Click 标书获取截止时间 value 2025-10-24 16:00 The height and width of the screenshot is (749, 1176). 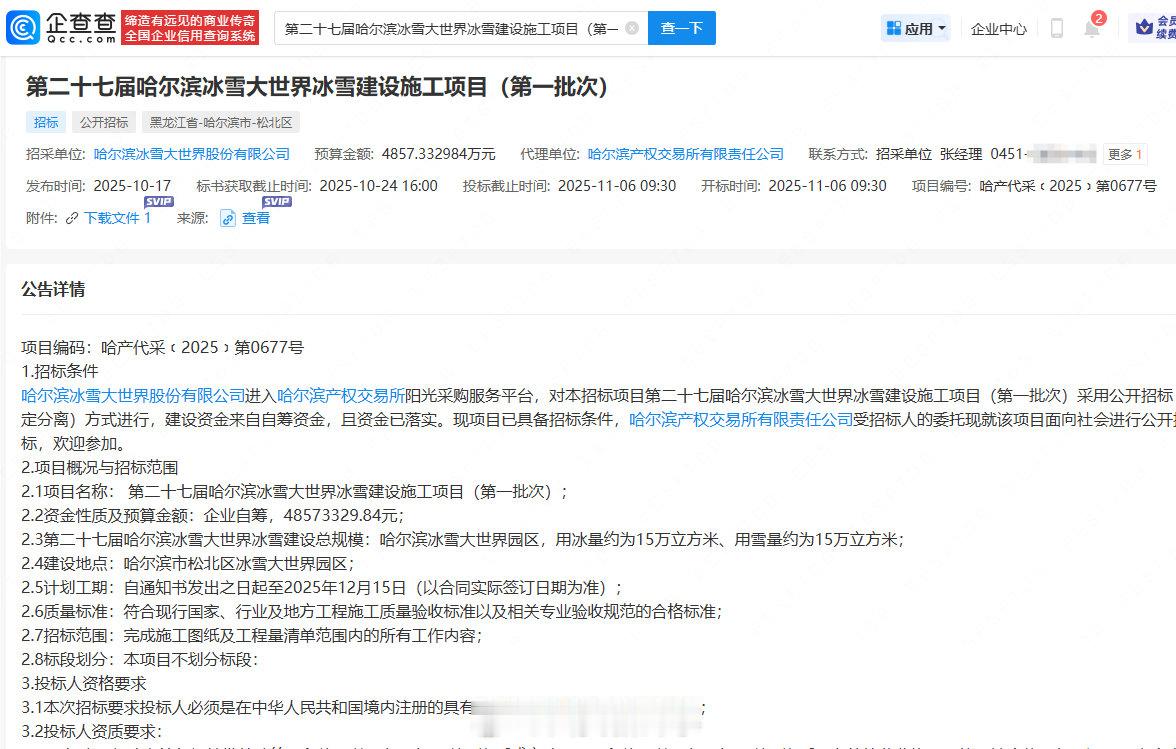[x=379, y=185]
